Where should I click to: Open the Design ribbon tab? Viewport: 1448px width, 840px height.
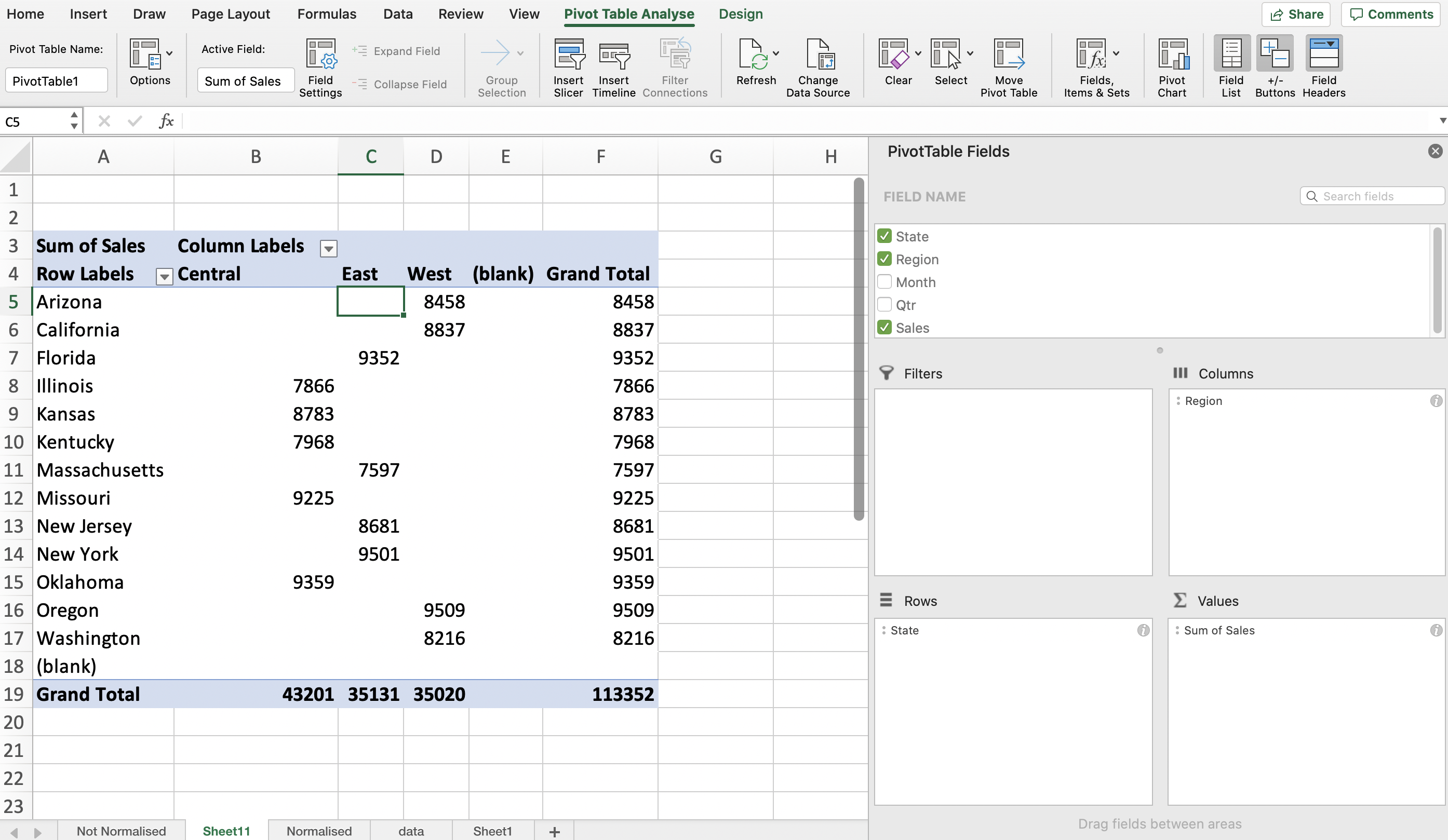point(740,14)
